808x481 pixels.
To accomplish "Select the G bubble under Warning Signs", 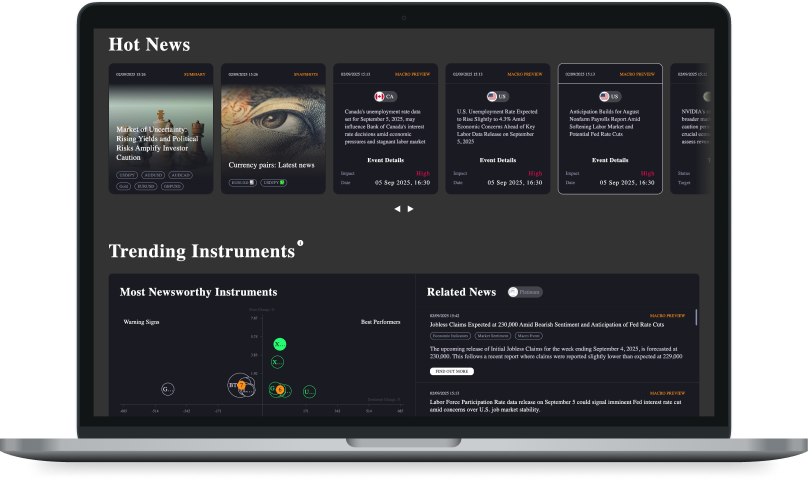I will coord(168,389).
